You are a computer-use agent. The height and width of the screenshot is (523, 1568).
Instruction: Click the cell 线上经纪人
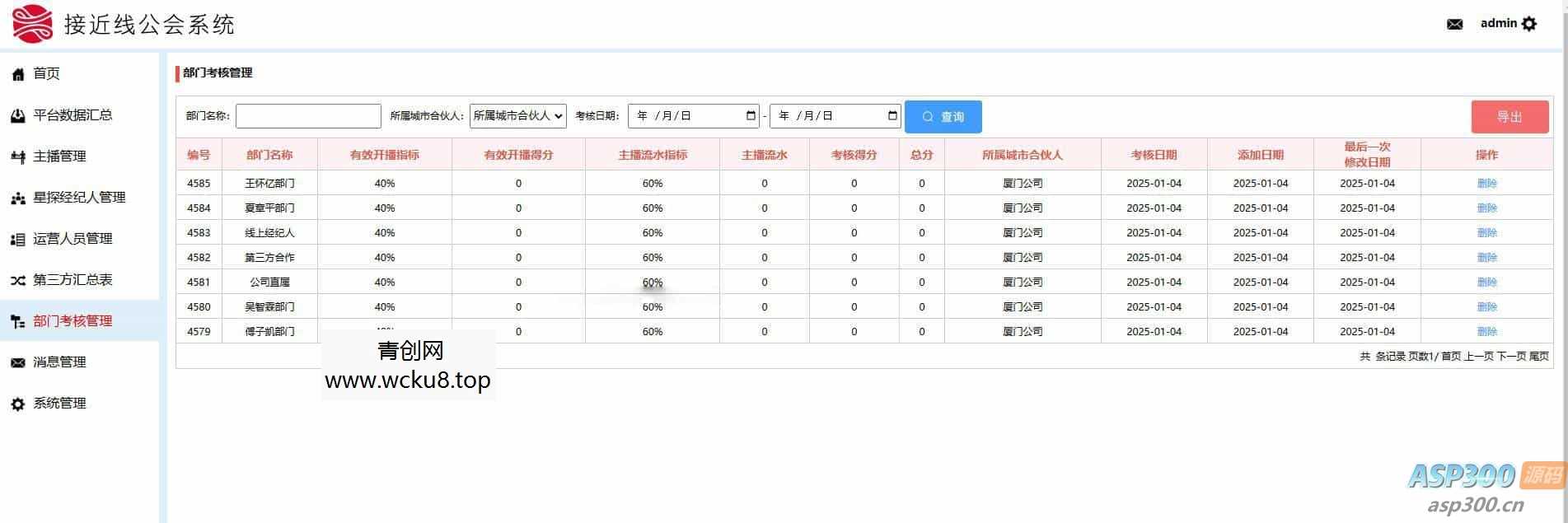pyautogui.click(x=269, y=232)
